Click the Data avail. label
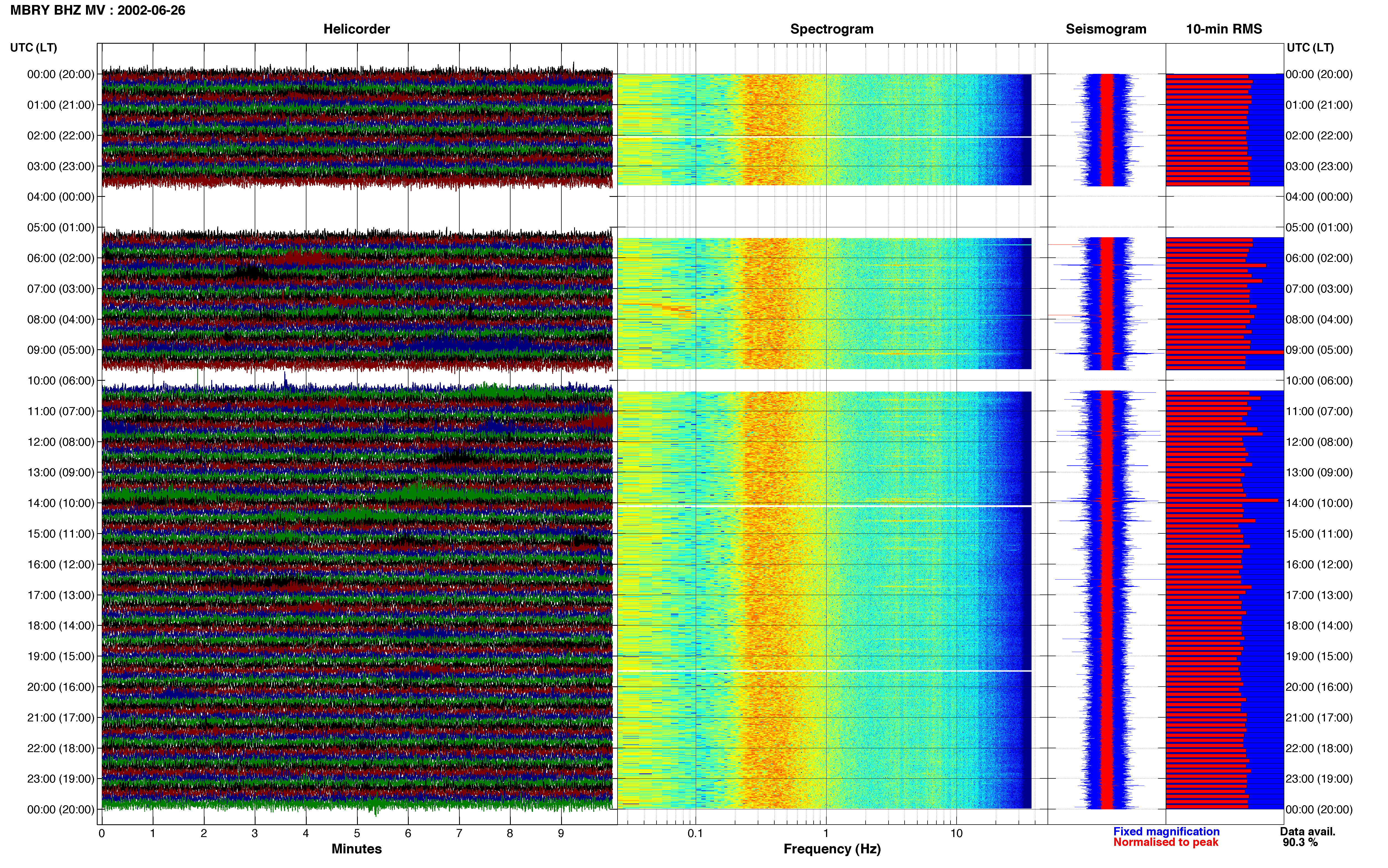The width and height of the screenshot is (1388, 868). pyautogui.click(x=1308, y=831)
